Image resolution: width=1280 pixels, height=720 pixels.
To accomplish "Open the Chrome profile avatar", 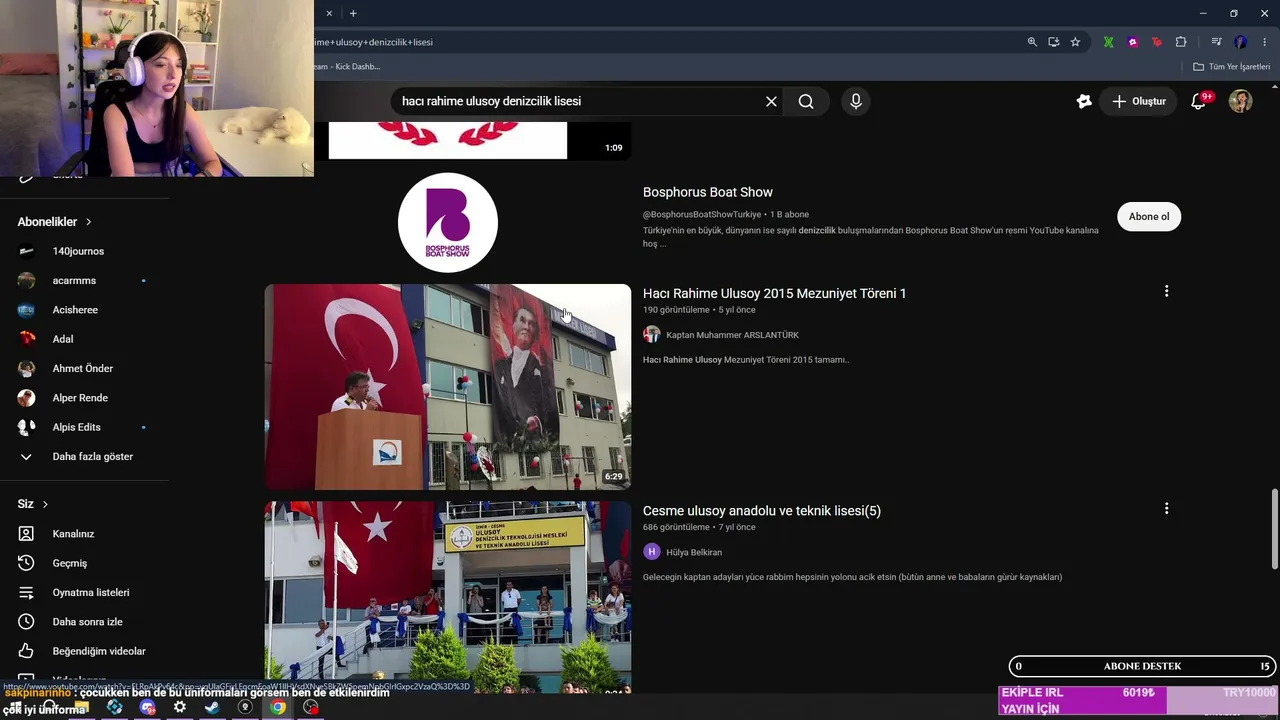I will pos(1241,42).
